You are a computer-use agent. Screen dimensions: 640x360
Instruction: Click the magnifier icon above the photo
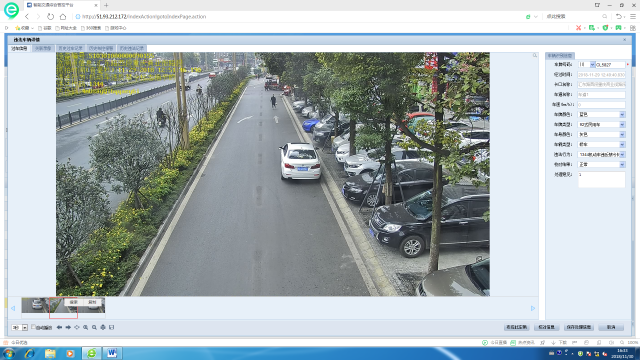(x=535, y=55)
